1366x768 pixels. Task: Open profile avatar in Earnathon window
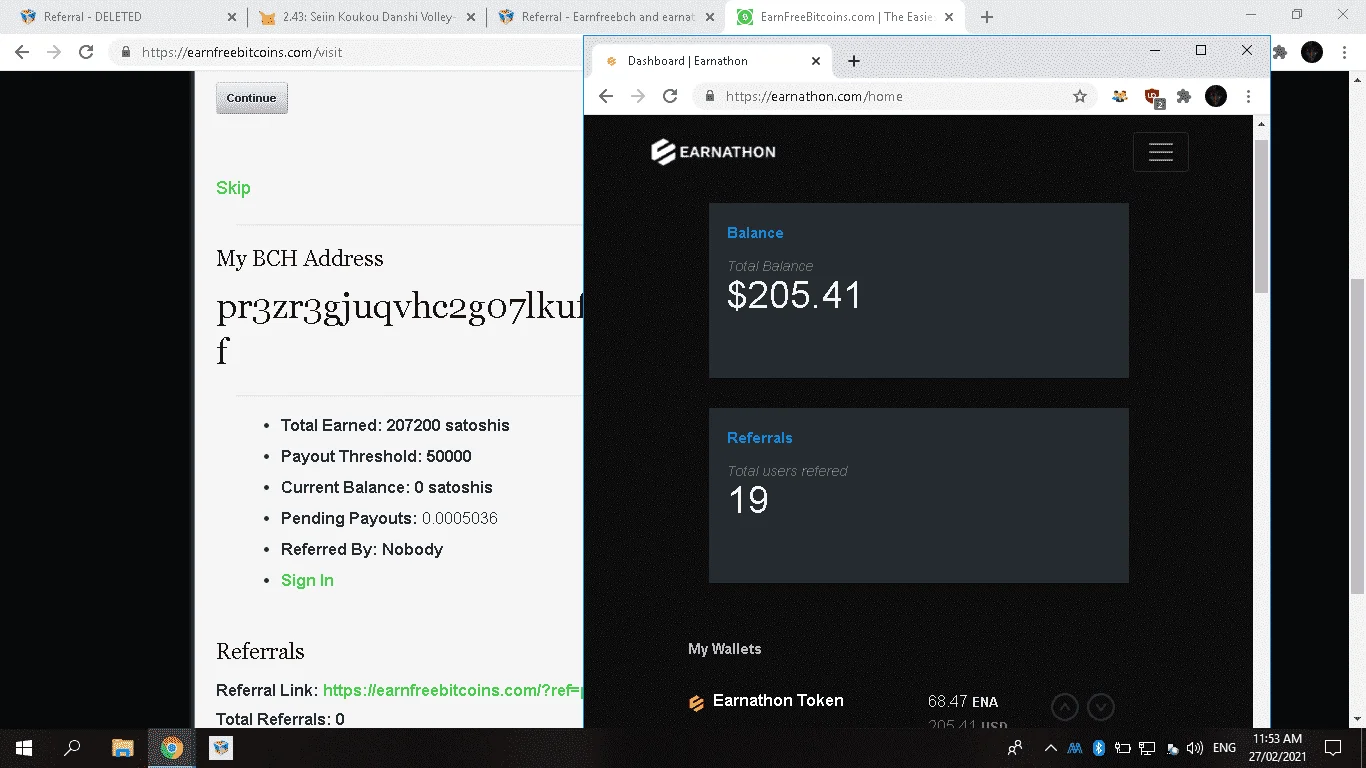[1216, 96]
